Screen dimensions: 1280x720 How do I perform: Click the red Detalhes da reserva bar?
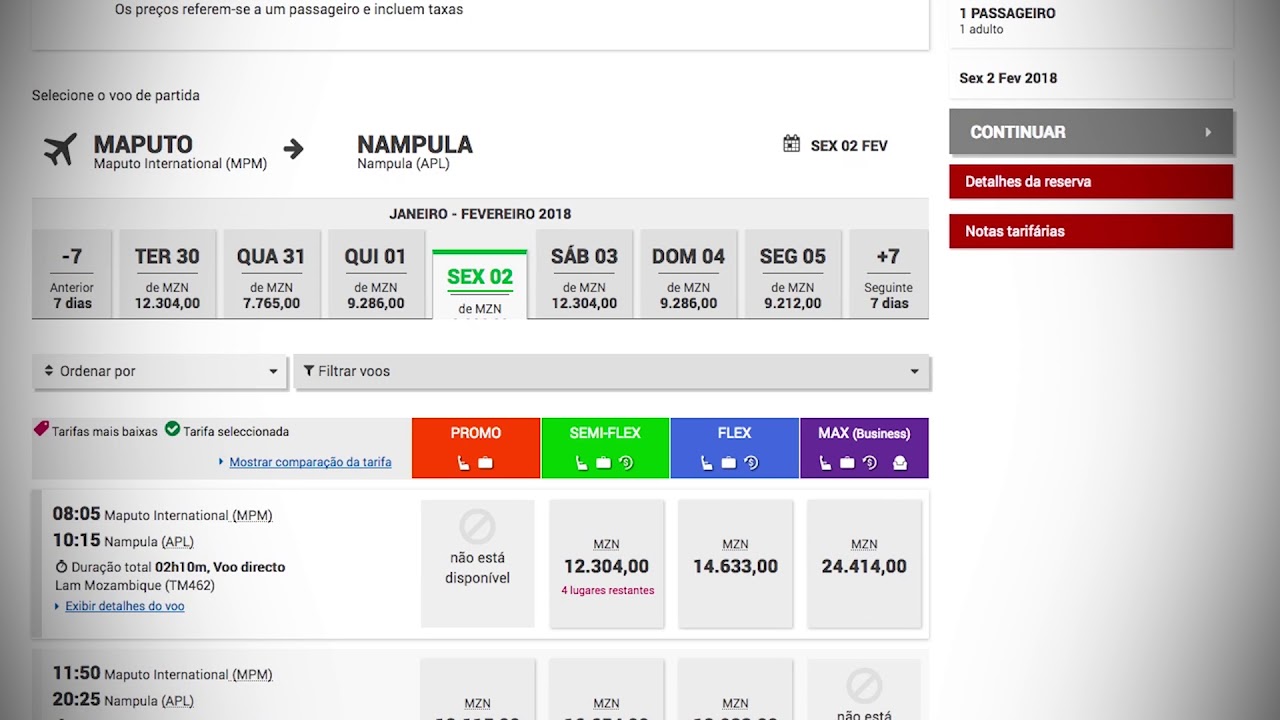(x=1090, y=182)
